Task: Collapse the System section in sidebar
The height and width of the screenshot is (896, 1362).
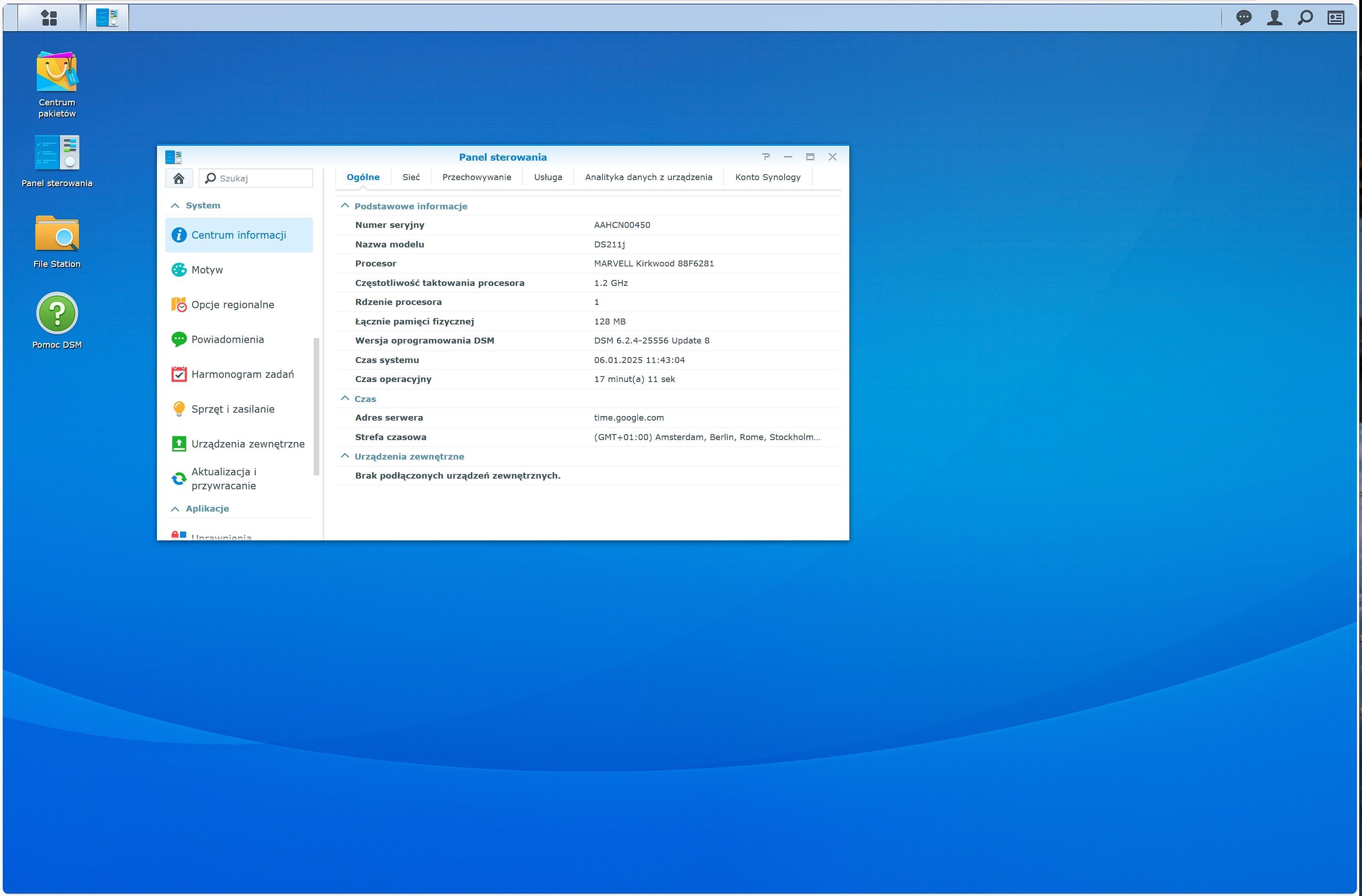Action: [175, 205]
